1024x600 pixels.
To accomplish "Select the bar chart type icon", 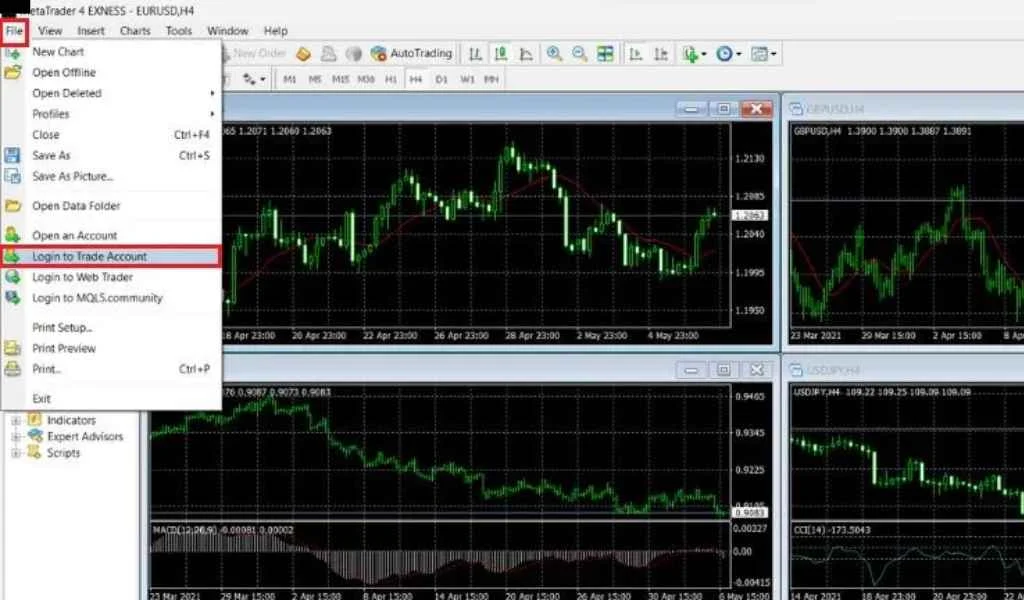I will coord(476,53).
